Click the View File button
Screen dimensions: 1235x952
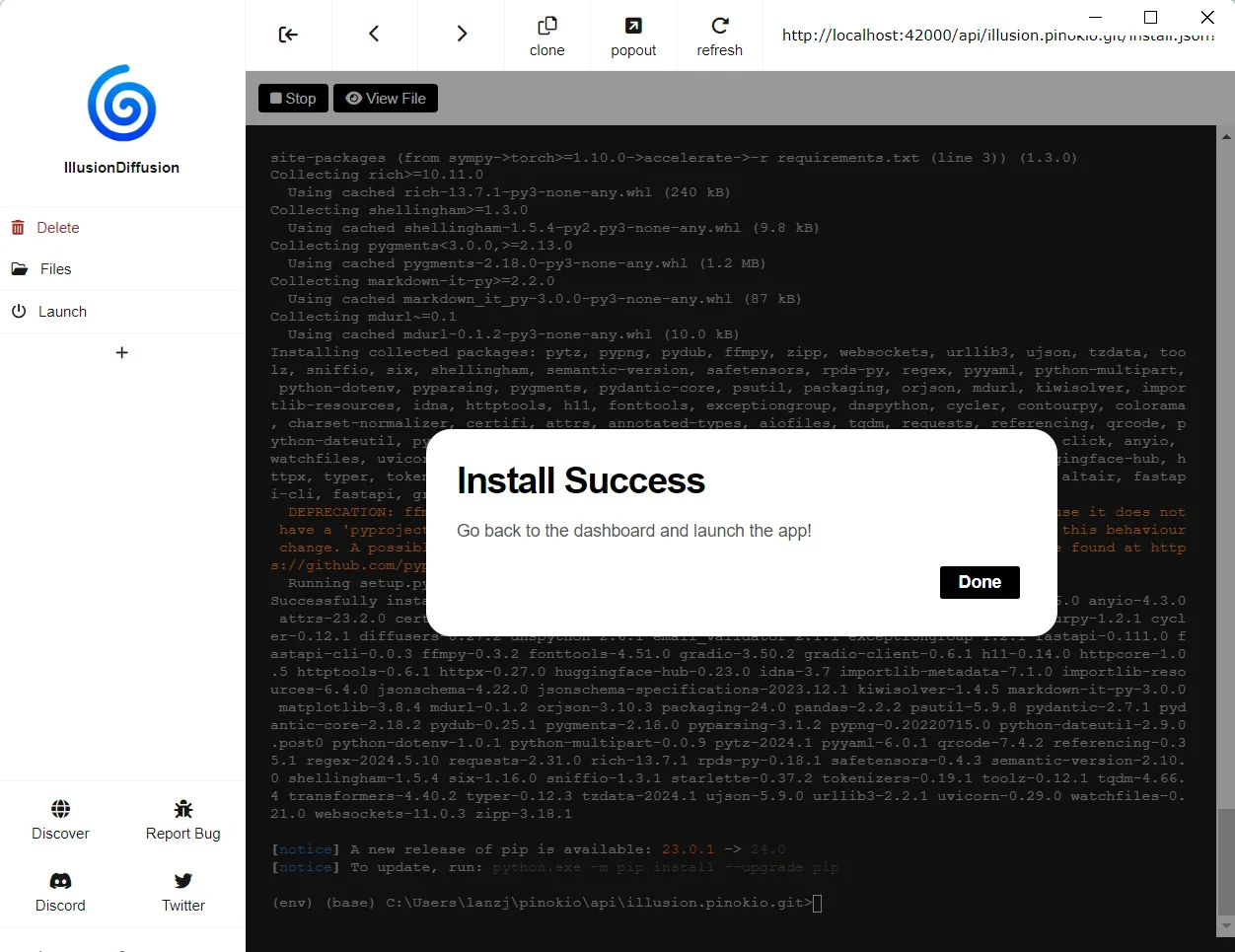pos(386,99)
